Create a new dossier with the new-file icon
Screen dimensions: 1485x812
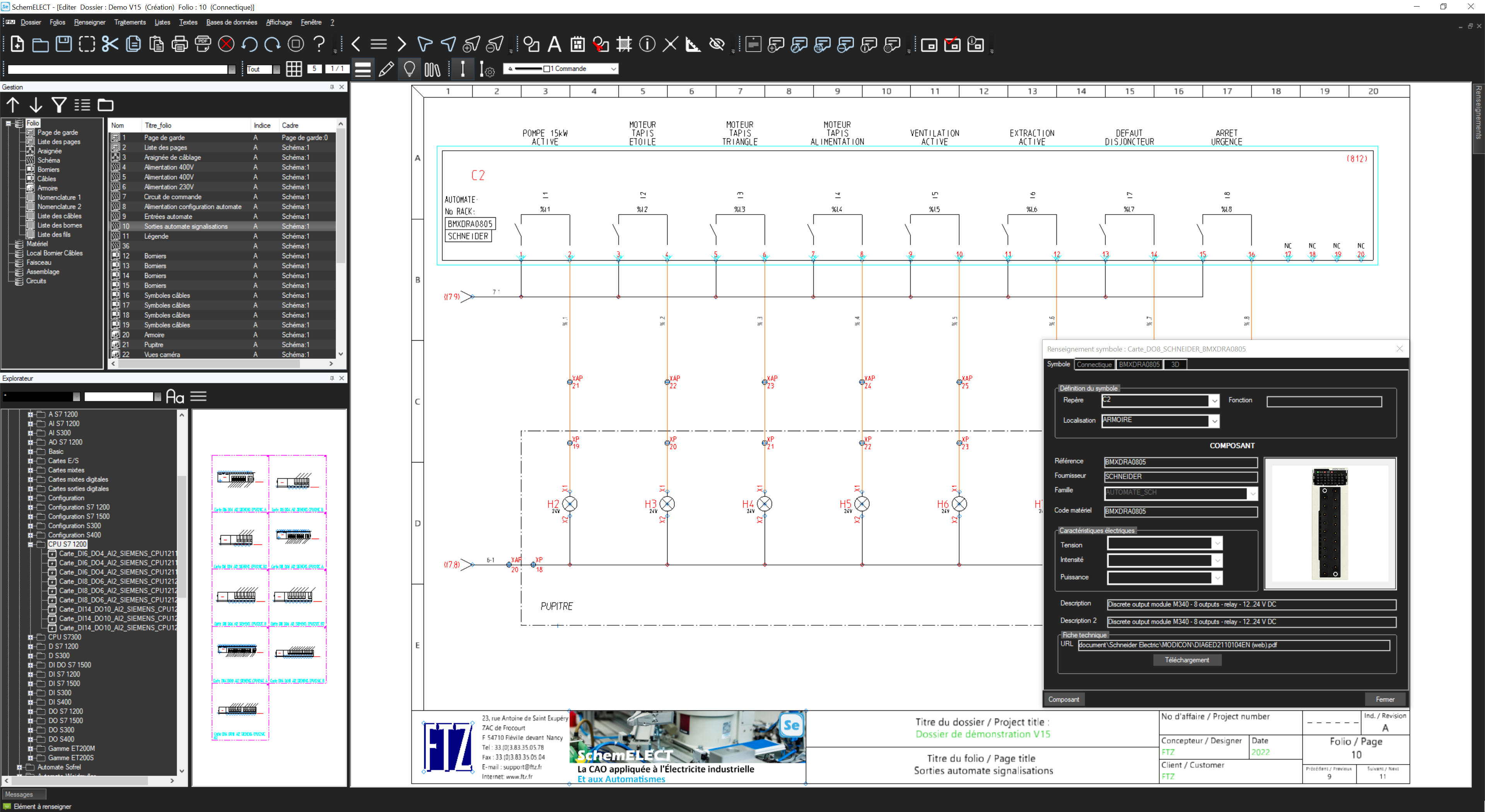(x=17, y=44)
